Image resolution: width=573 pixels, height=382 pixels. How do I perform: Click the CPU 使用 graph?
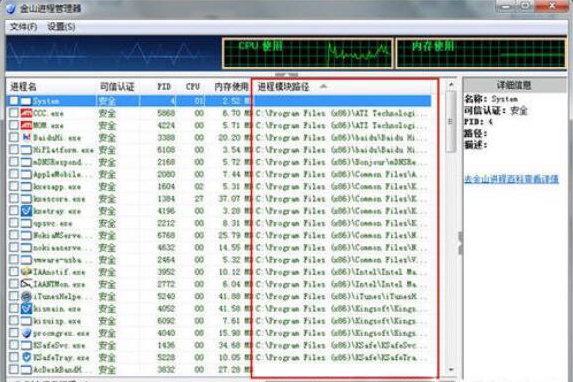click(x=308, y=54)
